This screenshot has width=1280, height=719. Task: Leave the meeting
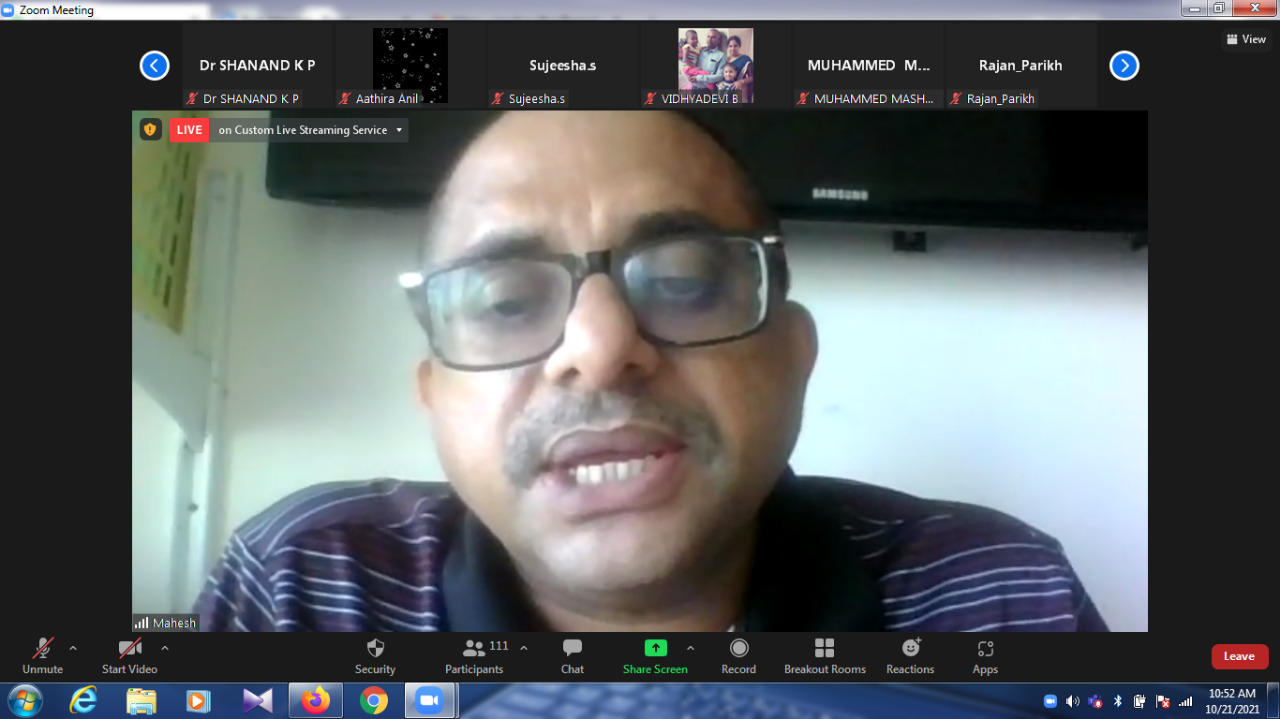(1239, 656)
